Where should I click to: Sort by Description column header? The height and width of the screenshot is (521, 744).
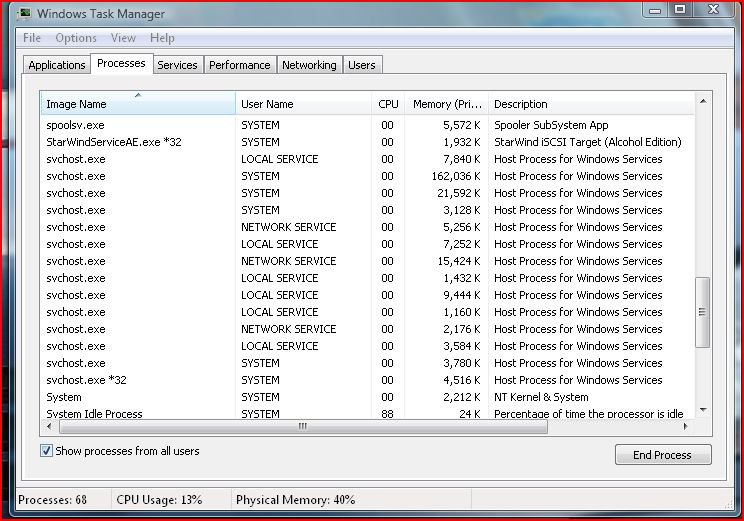click(591, 104)
